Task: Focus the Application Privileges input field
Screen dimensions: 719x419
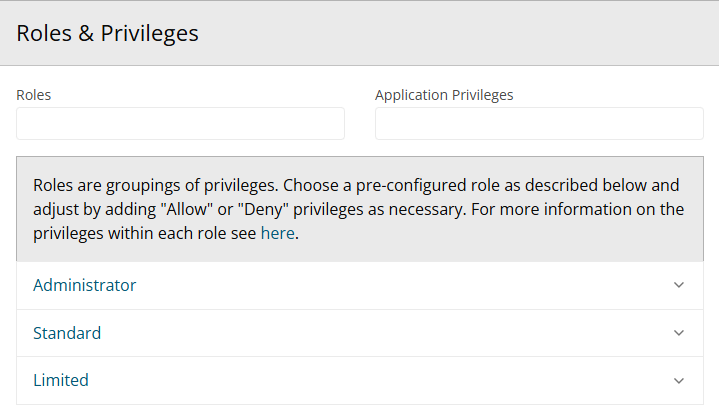Action: click(x=539, y=124)
